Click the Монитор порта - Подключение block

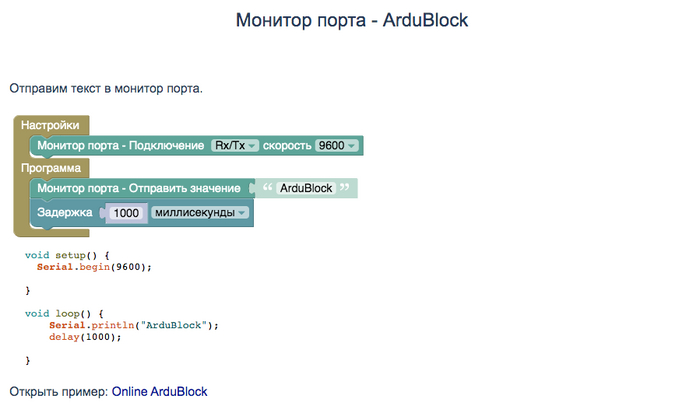pyautogui.click(x=120, y=146)
